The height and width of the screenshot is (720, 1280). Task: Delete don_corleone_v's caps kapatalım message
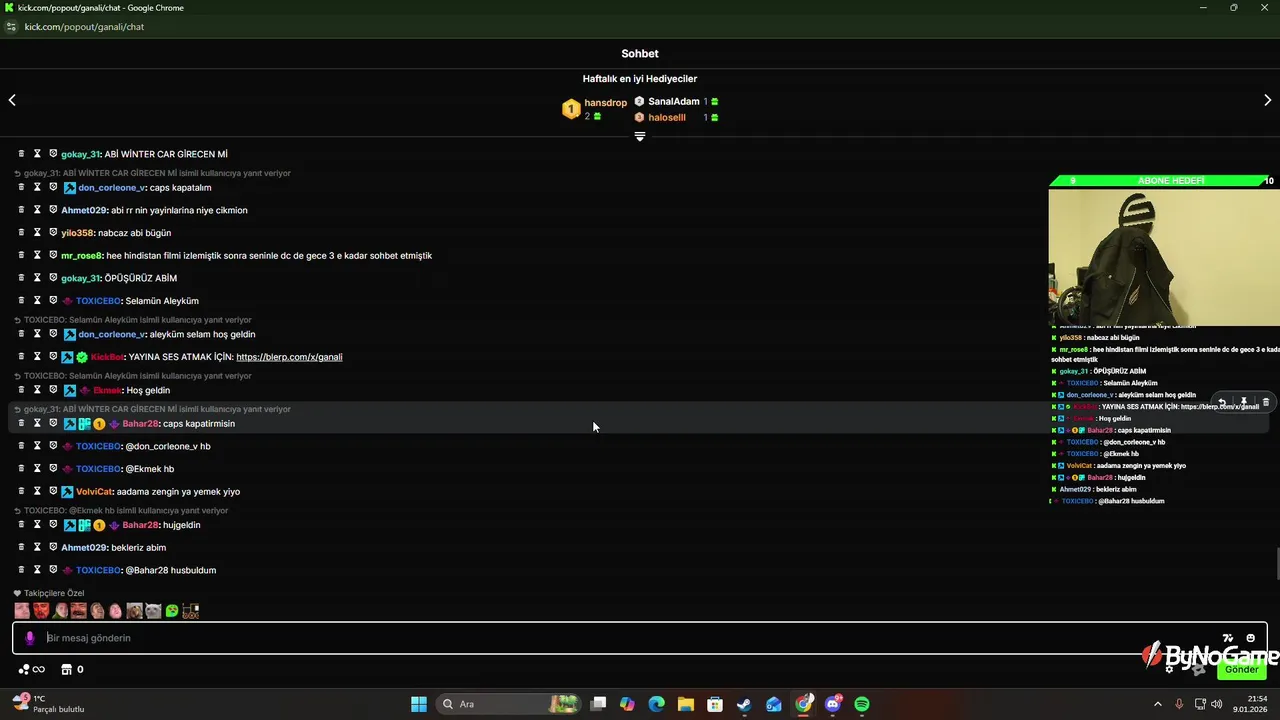click(21, 187)
